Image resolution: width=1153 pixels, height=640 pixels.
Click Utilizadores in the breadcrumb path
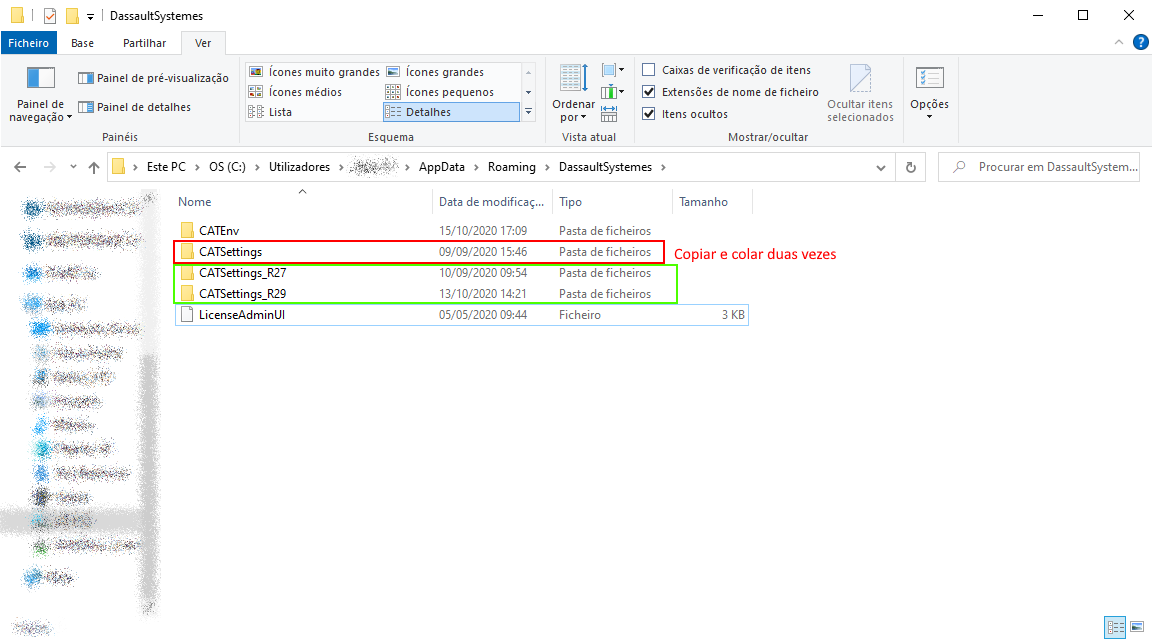[299, 167]
